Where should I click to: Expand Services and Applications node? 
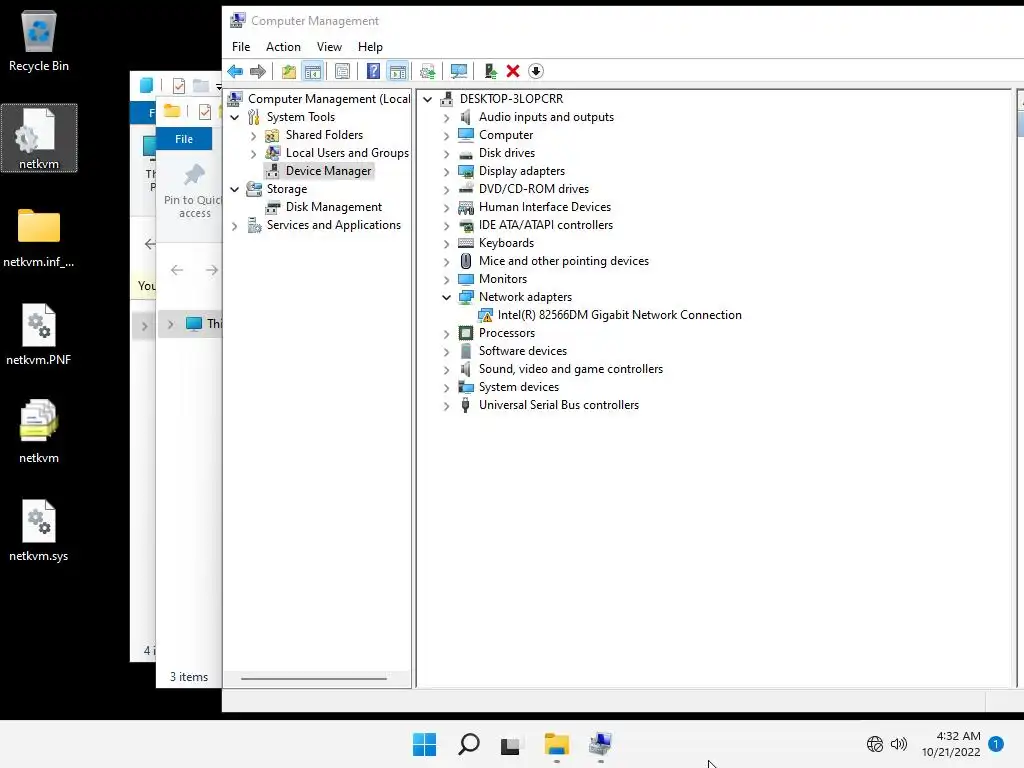(x=234, y=226)
